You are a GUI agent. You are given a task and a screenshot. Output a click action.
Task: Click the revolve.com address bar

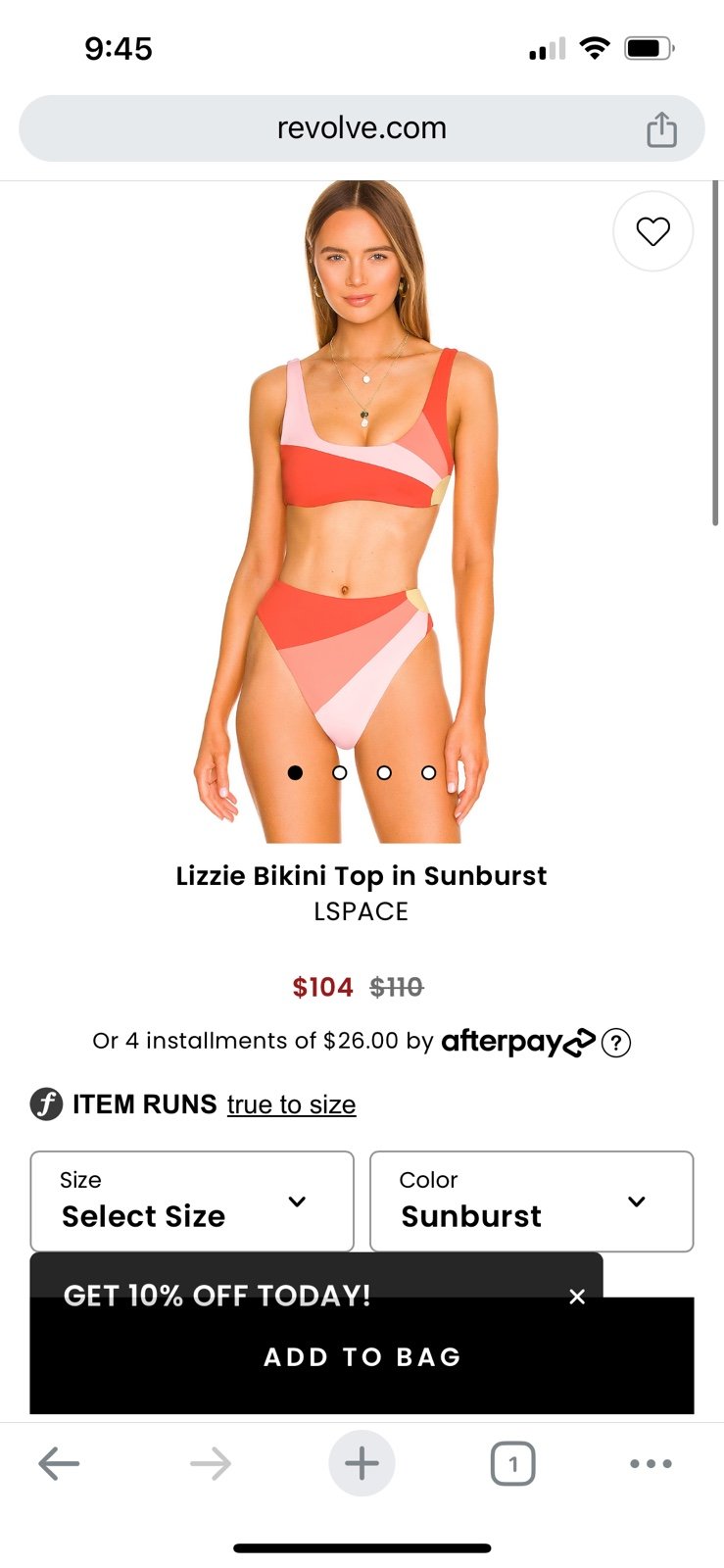point(362,128)
